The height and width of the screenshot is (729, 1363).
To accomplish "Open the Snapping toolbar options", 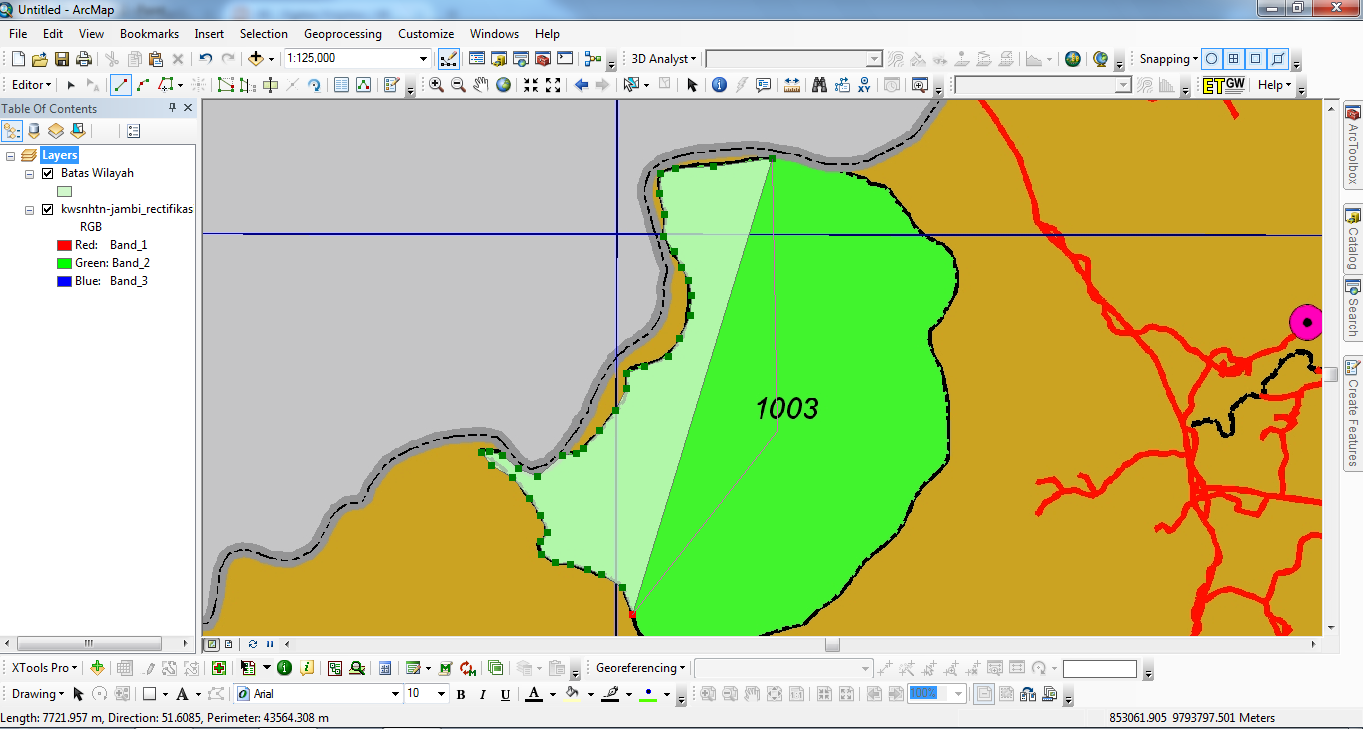I will pos(1168,58).
